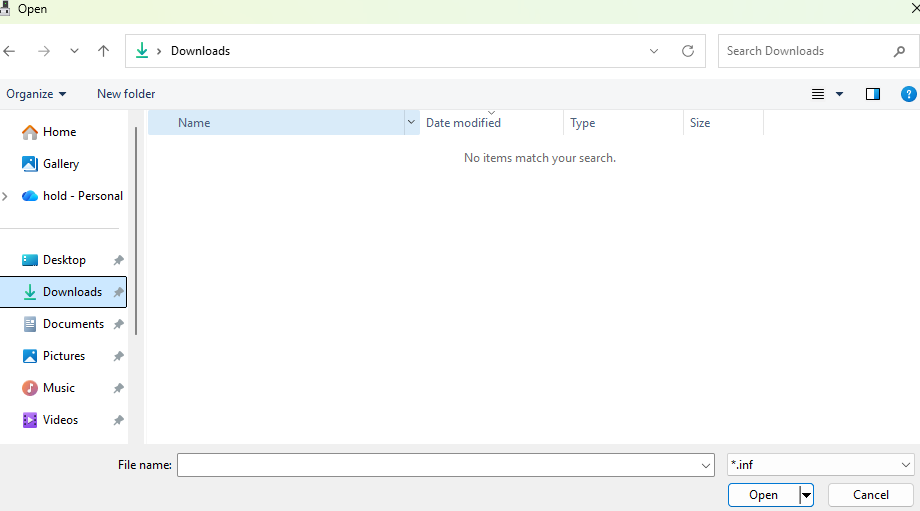
Task: Click the navigation pane scrollbar
Action: pyautogui.click(x=136, y=231)
